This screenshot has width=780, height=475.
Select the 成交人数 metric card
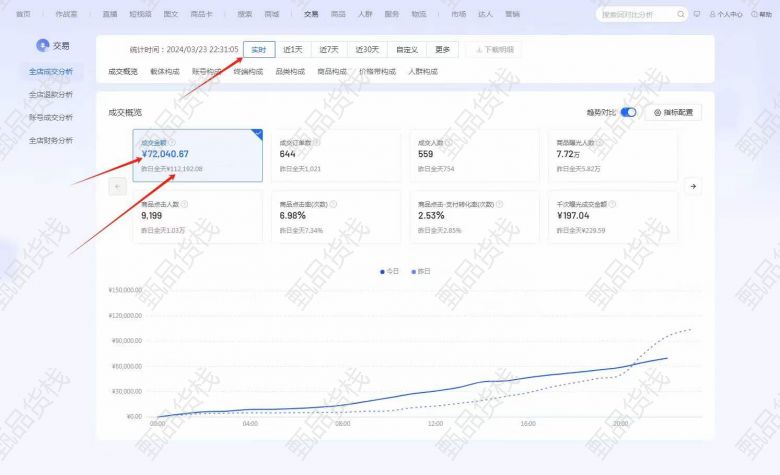(x=473, y=156)
